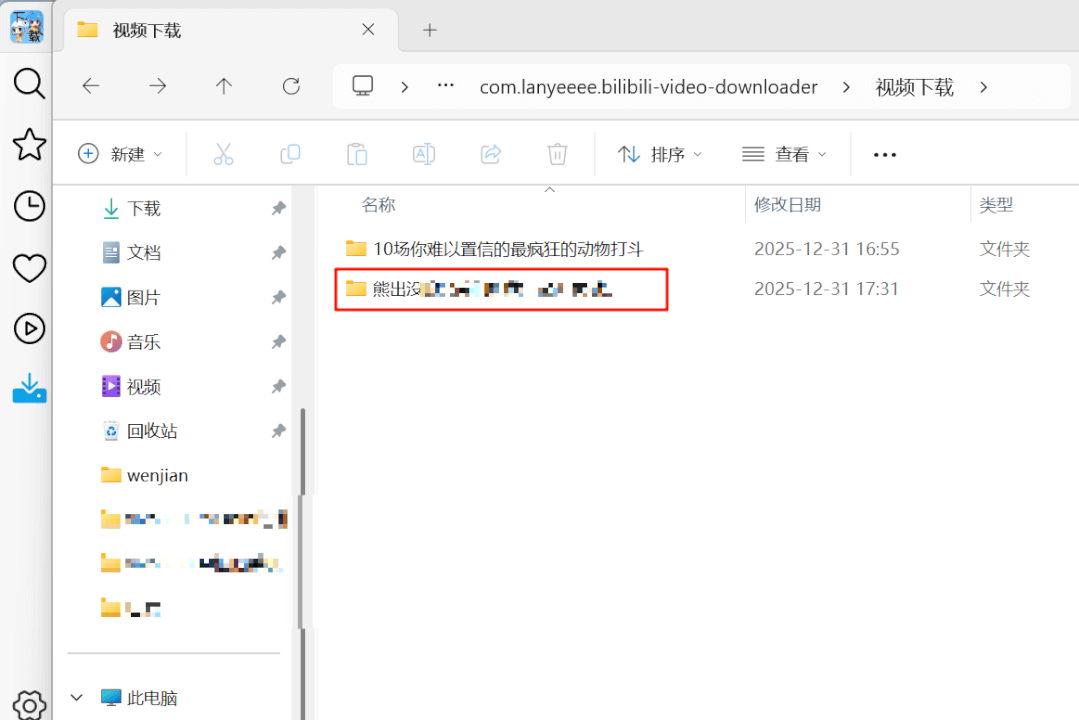The height and width of the screenshot is (720, 1079).
Task: Click the search magnifier icon in left sidebar
Action: click(x=28, y=84)
